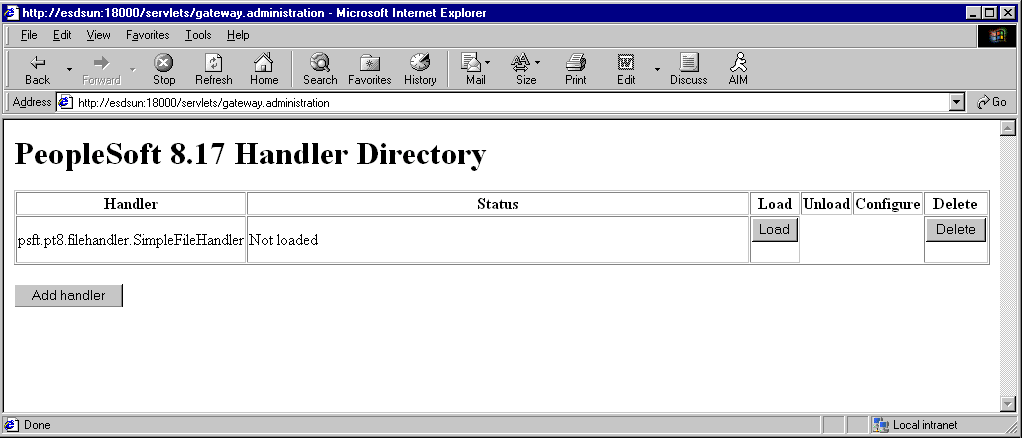Edit page with toolbar Edit button

(626, 70)
